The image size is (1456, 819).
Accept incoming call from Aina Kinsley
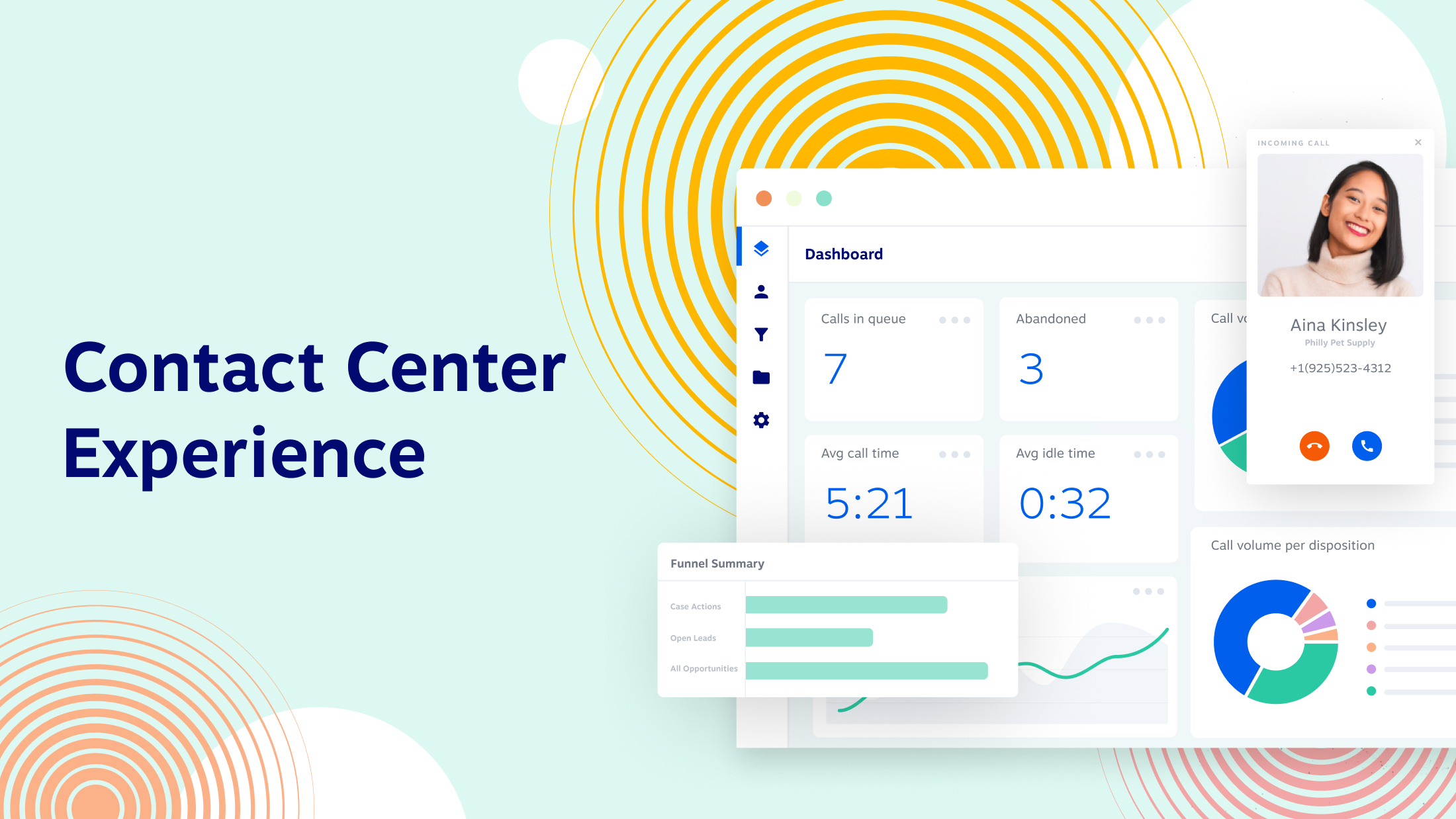1365,445
